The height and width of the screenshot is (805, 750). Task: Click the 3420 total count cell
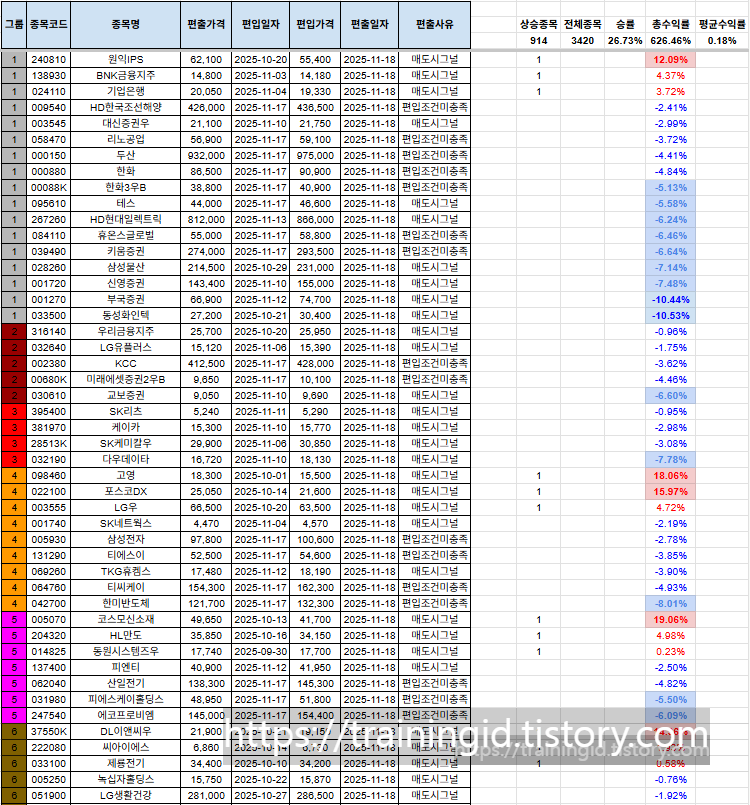point(583,41)
